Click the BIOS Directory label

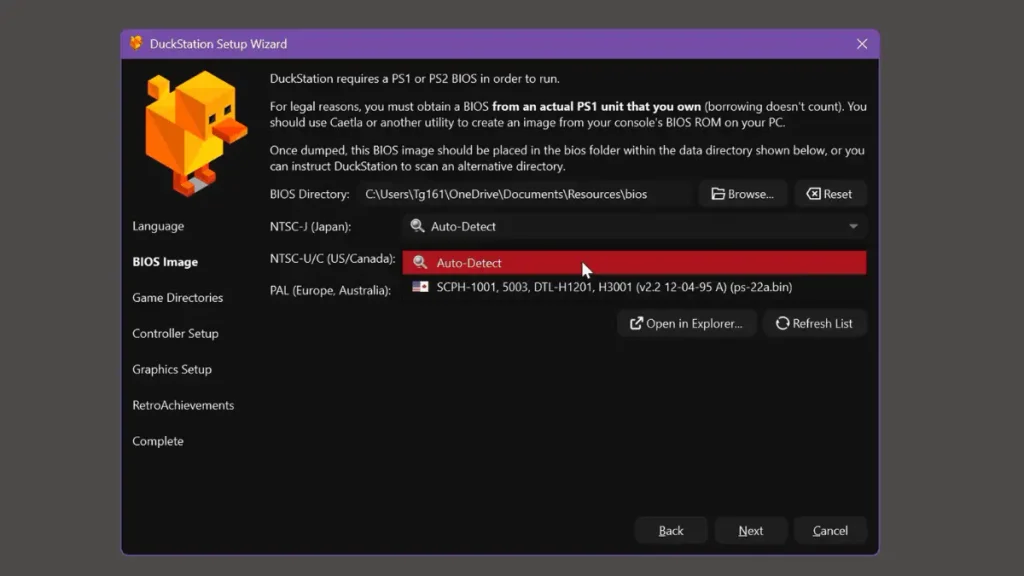tap(310, 194)
